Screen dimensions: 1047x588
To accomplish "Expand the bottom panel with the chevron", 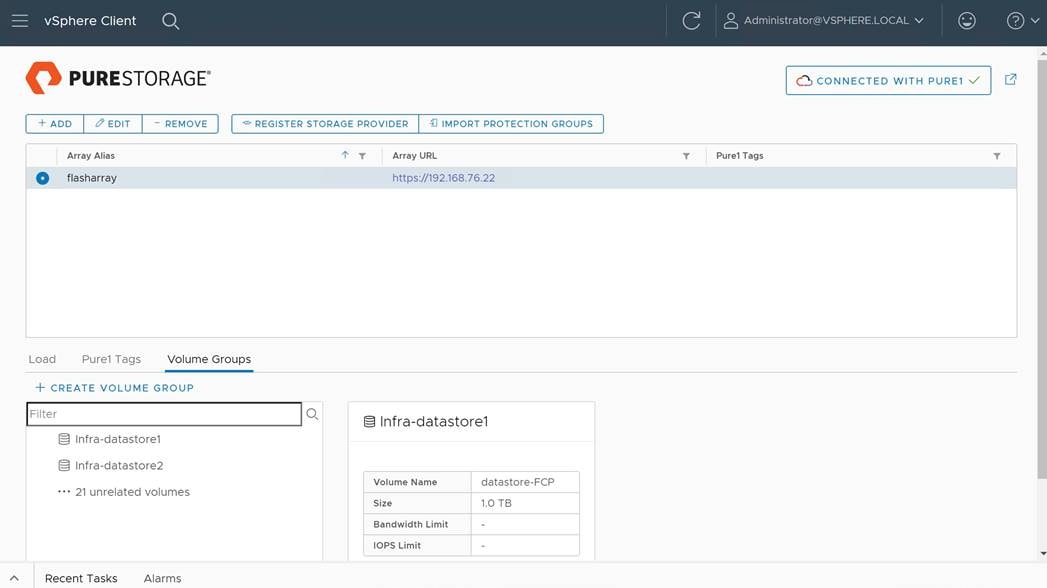I will pos(14,578).
